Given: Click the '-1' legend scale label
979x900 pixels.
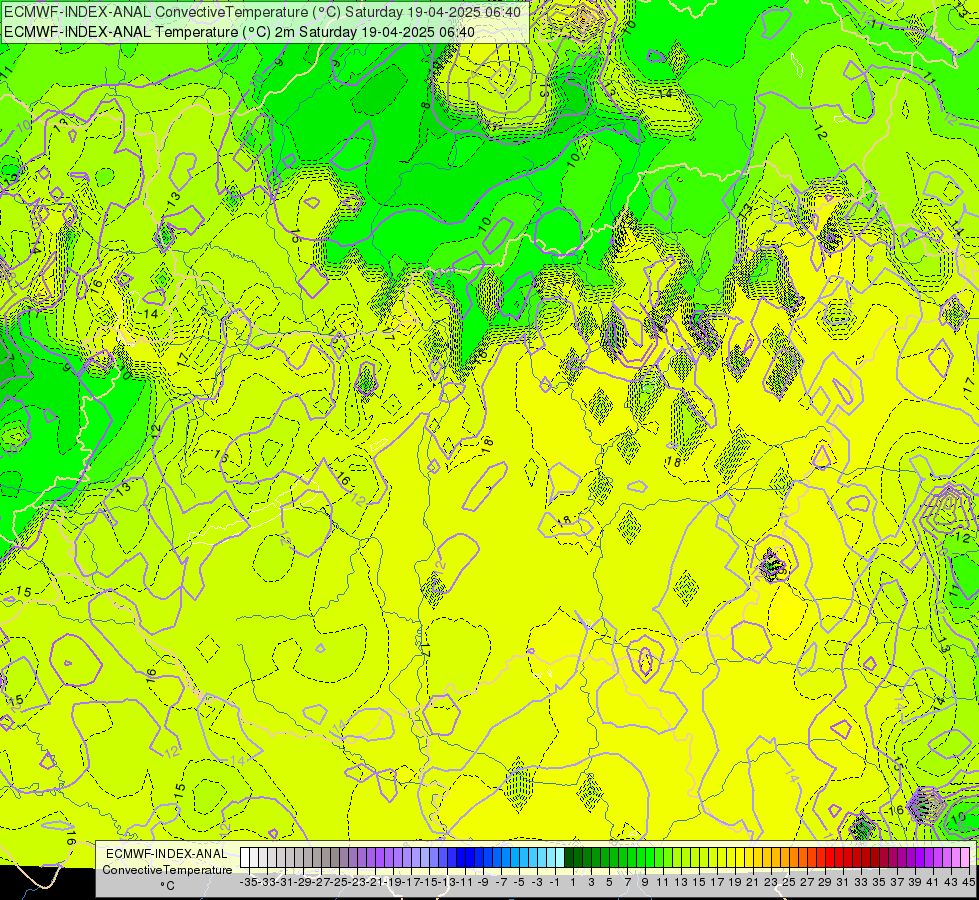Looking at the screenshot, I should click(555, 882).
